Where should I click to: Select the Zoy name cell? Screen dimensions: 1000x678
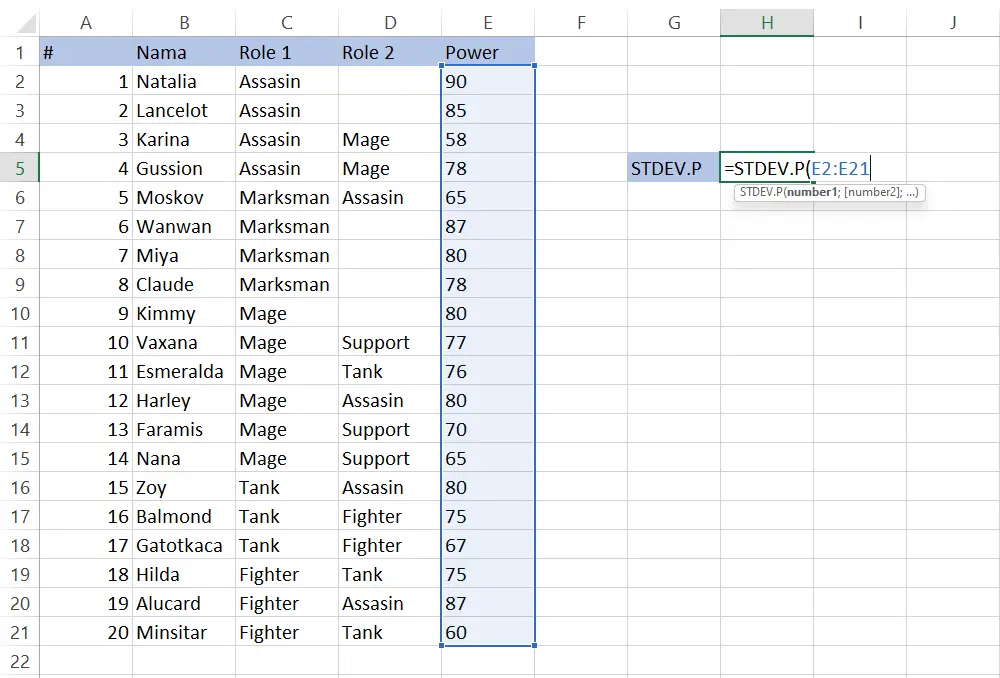(184, 487)
